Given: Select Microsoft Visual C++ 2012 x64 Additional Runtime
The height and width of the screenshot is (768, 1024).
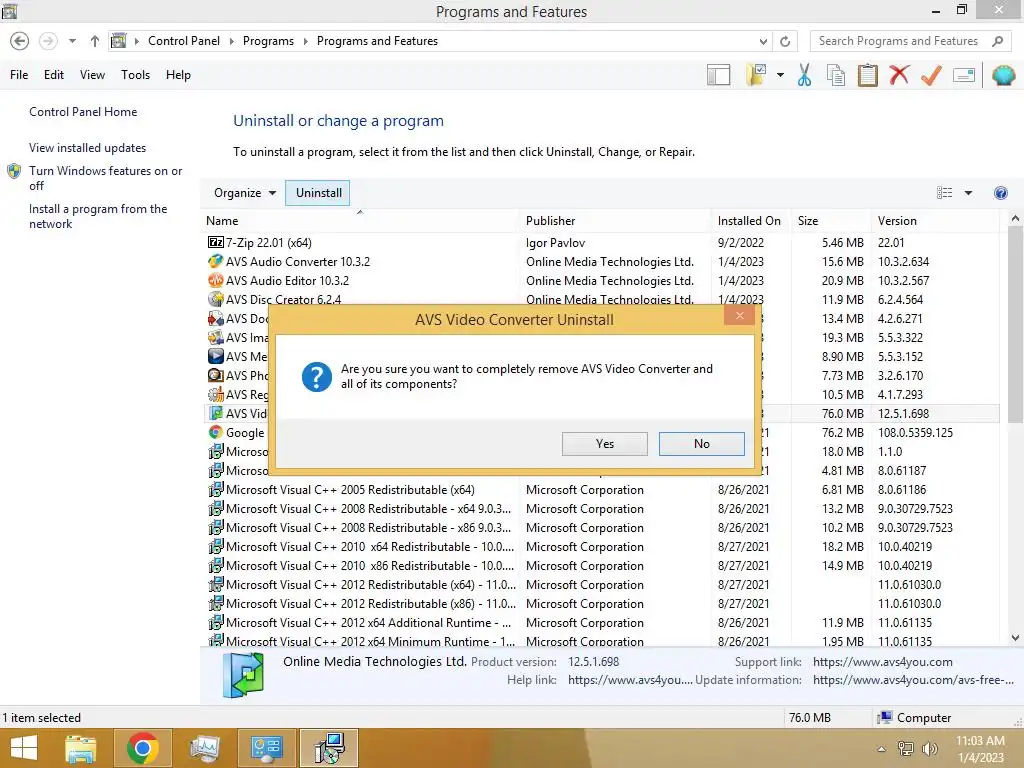Looking at the screenshot, I should coord(601,622).
